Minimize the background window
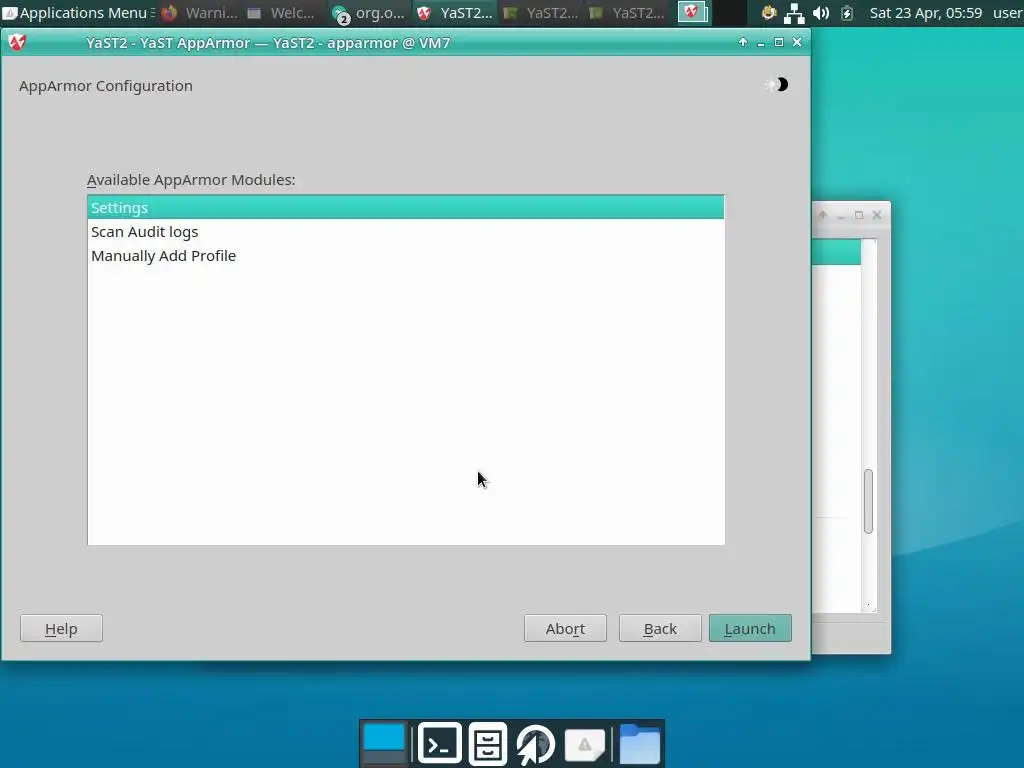1024x768 pixels. [841, 215]
